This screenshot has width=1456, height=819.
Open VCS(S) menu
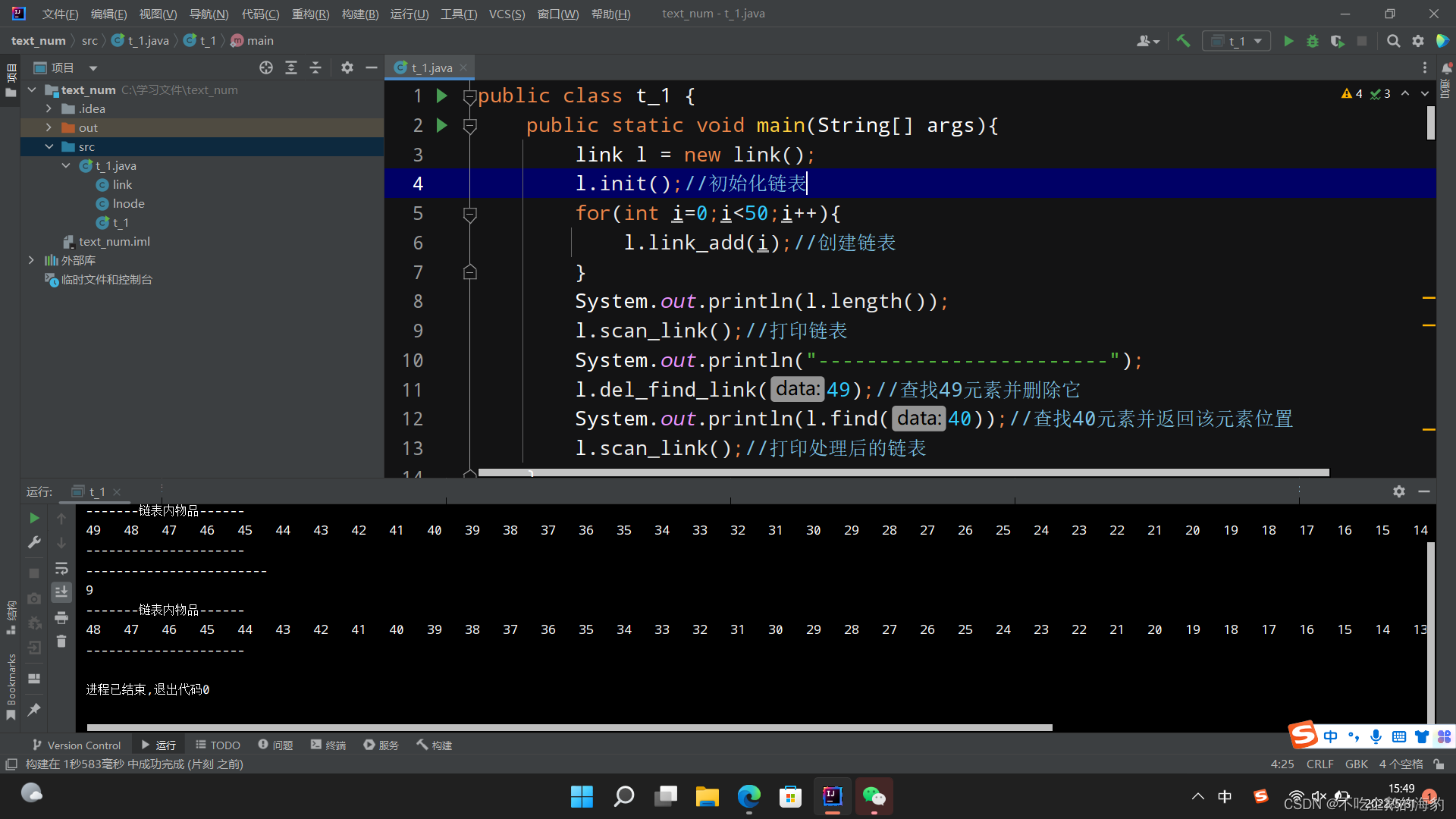[x=507, y=14]
